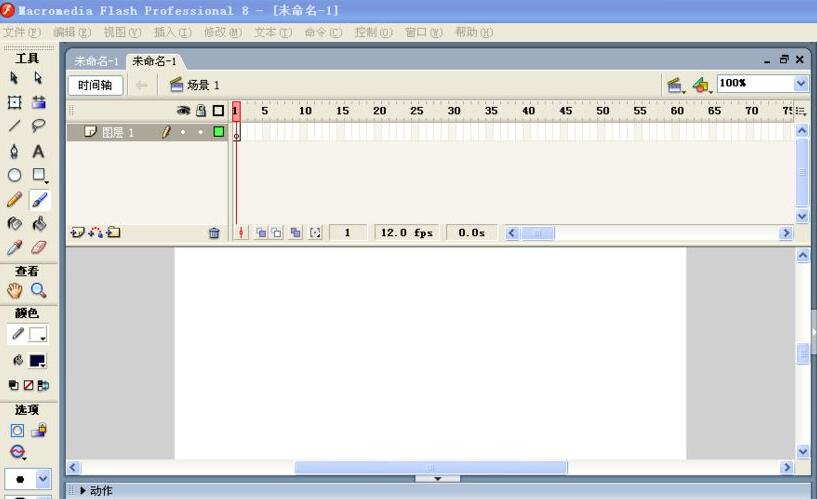This screenshot has height=499, width=817.
Task: Select the Text tool
Action: (x=38, y=151)
